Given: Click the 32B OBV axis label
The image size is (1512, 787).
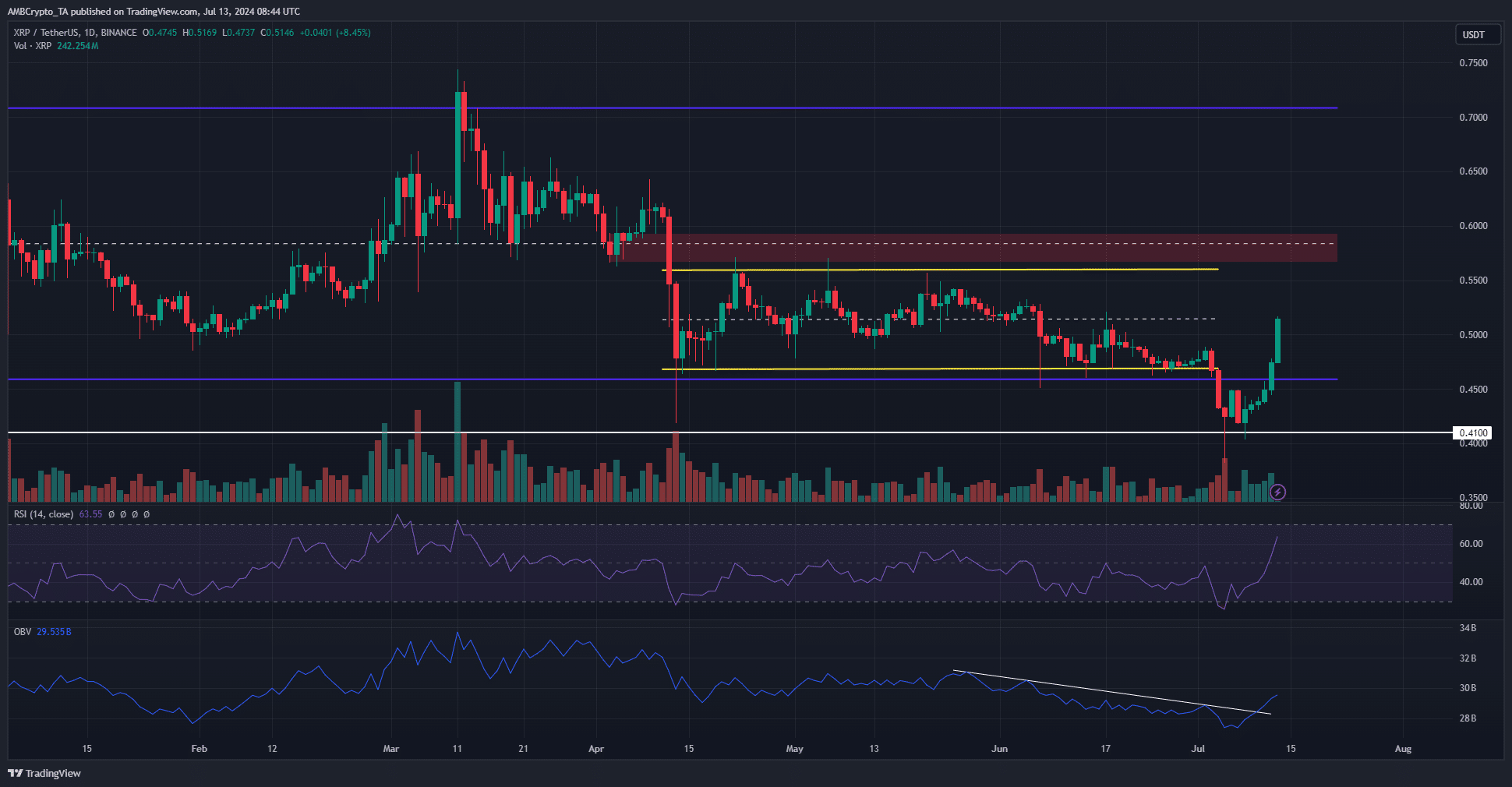Looking at the screenshot, I should pyautogui.click(x=1468, y=658).
